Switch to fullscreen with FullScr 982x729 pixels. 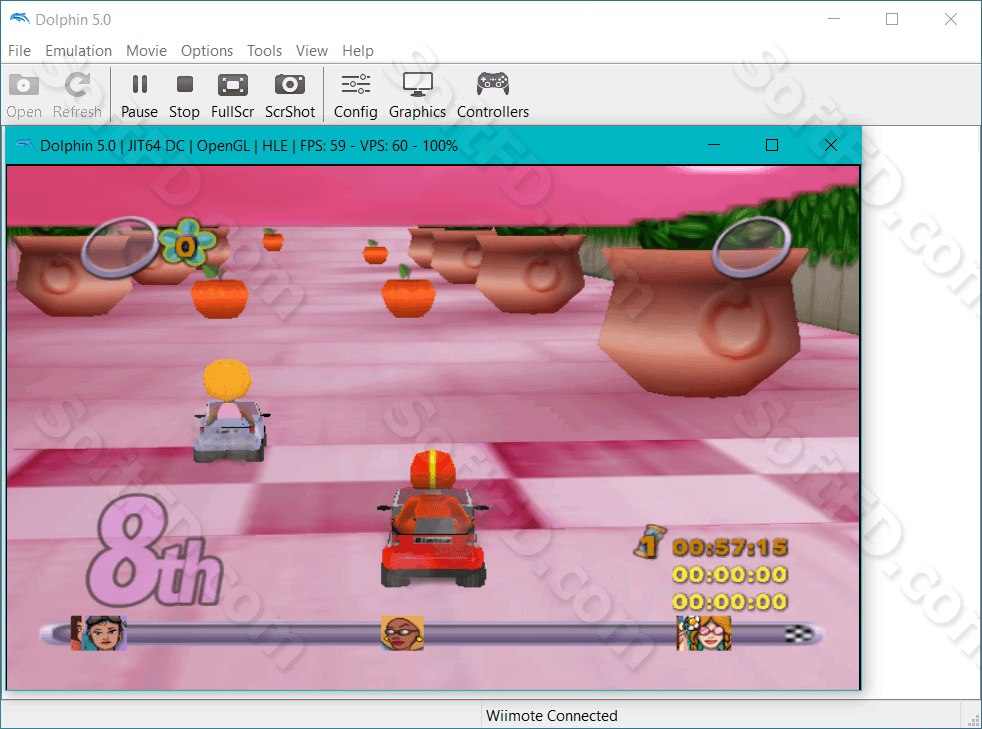pyautogui.click(x=232, y=95)
